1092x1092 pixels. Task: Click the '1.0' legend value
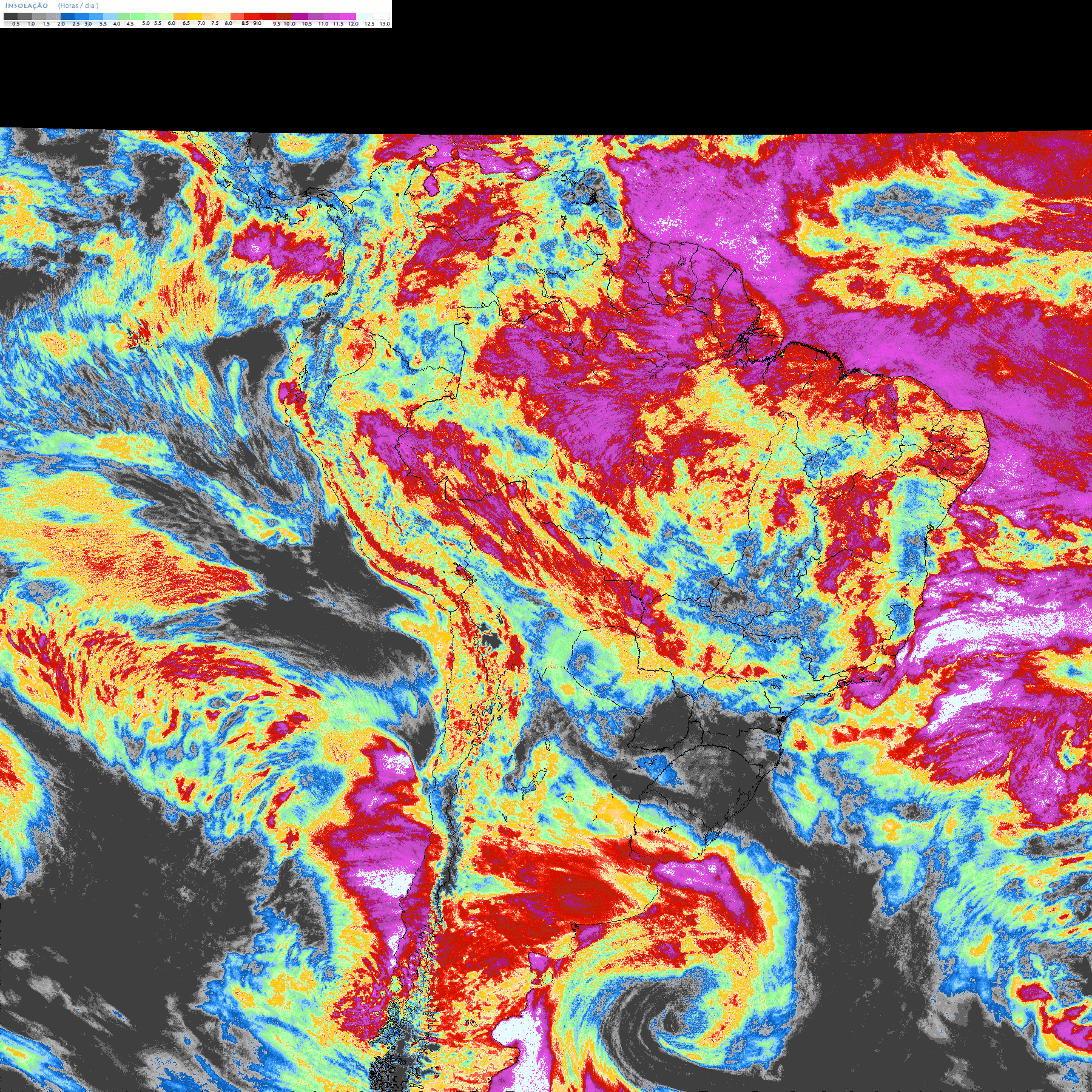click(32, 24)
